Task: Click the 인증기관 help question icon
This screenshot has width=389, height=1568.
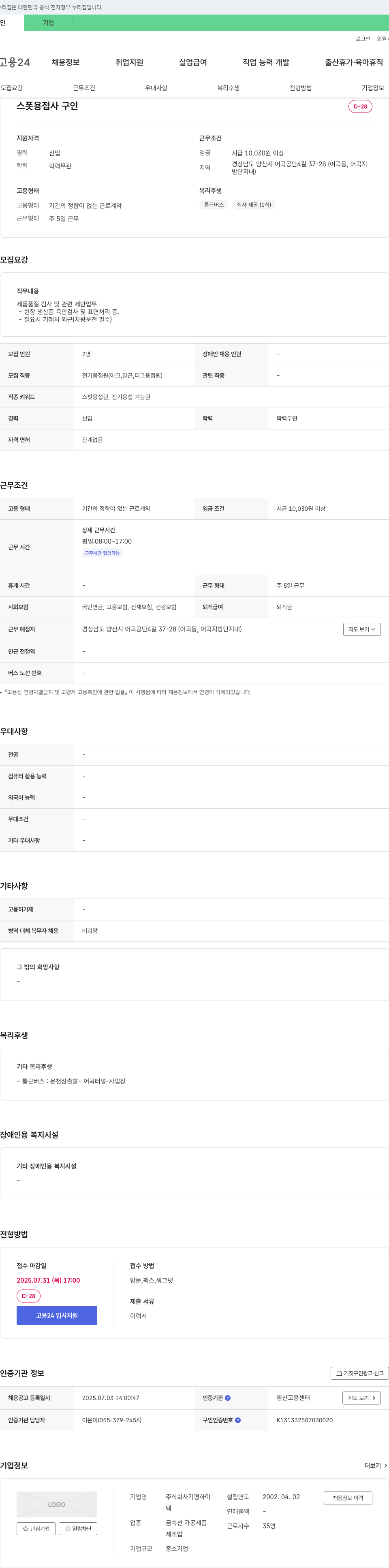Action: (x=228, y=1398)
